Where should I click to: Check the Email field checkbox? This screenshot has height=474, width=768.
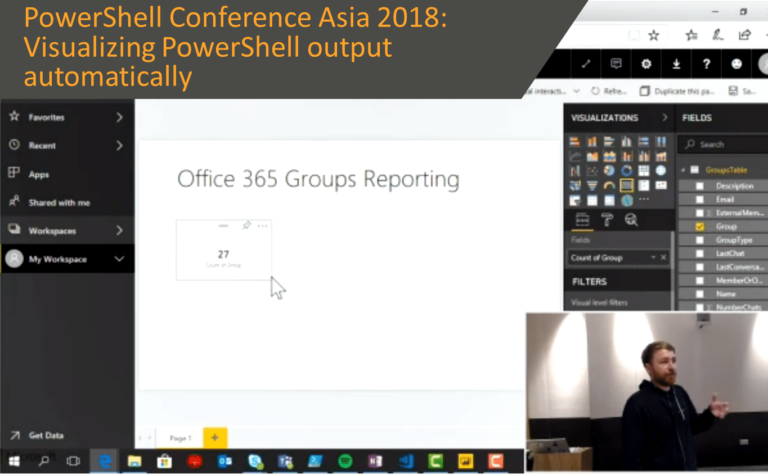699,199
